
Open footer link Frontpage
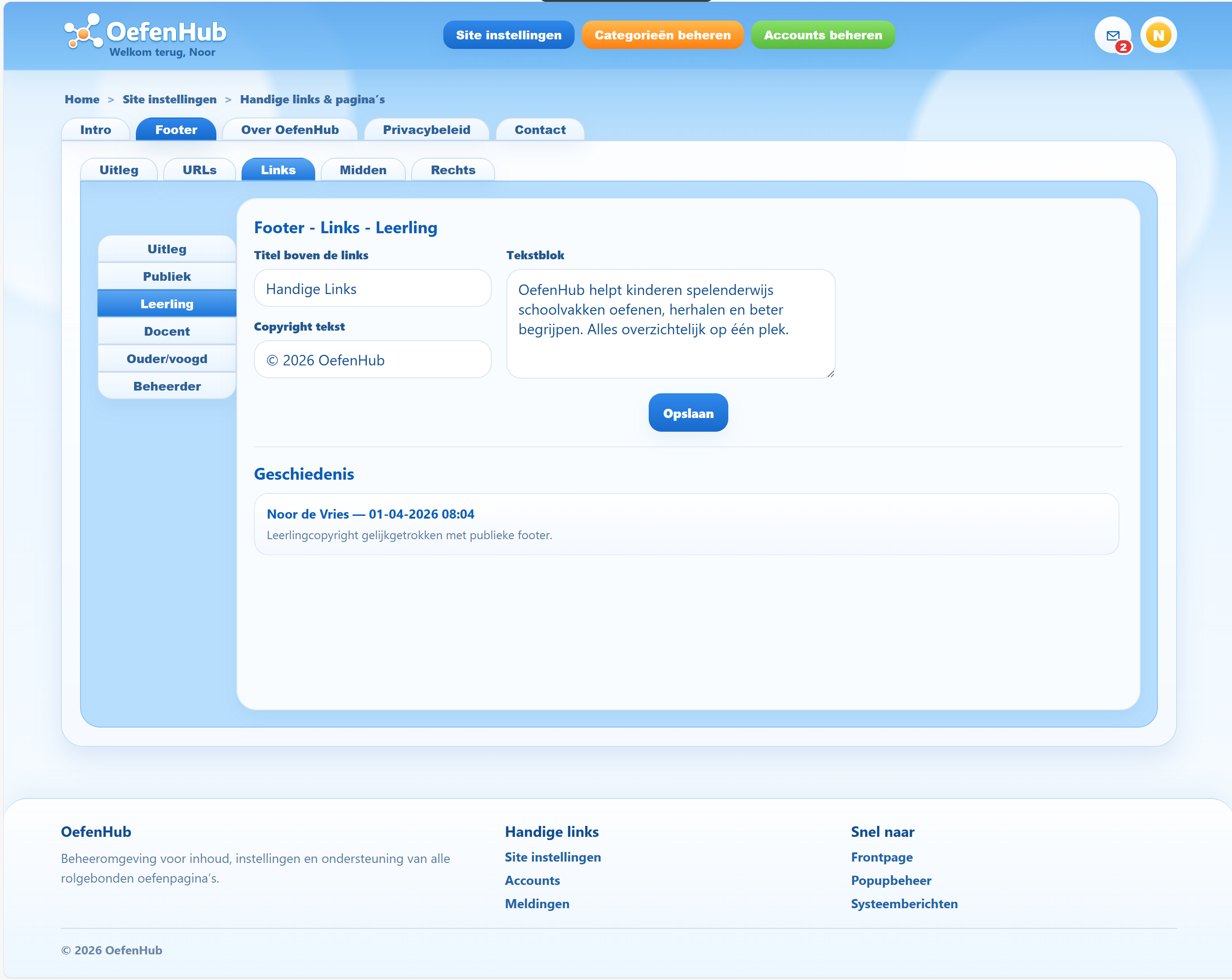[882, 857]
